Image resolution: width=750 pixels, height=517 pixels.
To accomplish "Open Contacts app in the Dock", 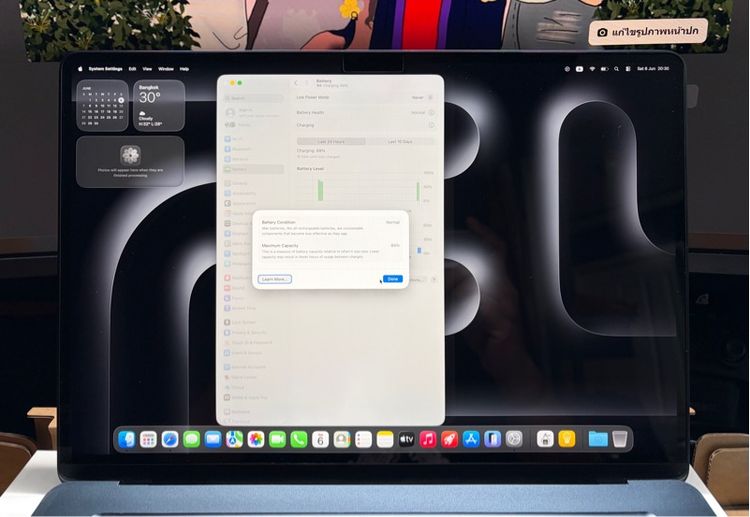I will [342, 439].
